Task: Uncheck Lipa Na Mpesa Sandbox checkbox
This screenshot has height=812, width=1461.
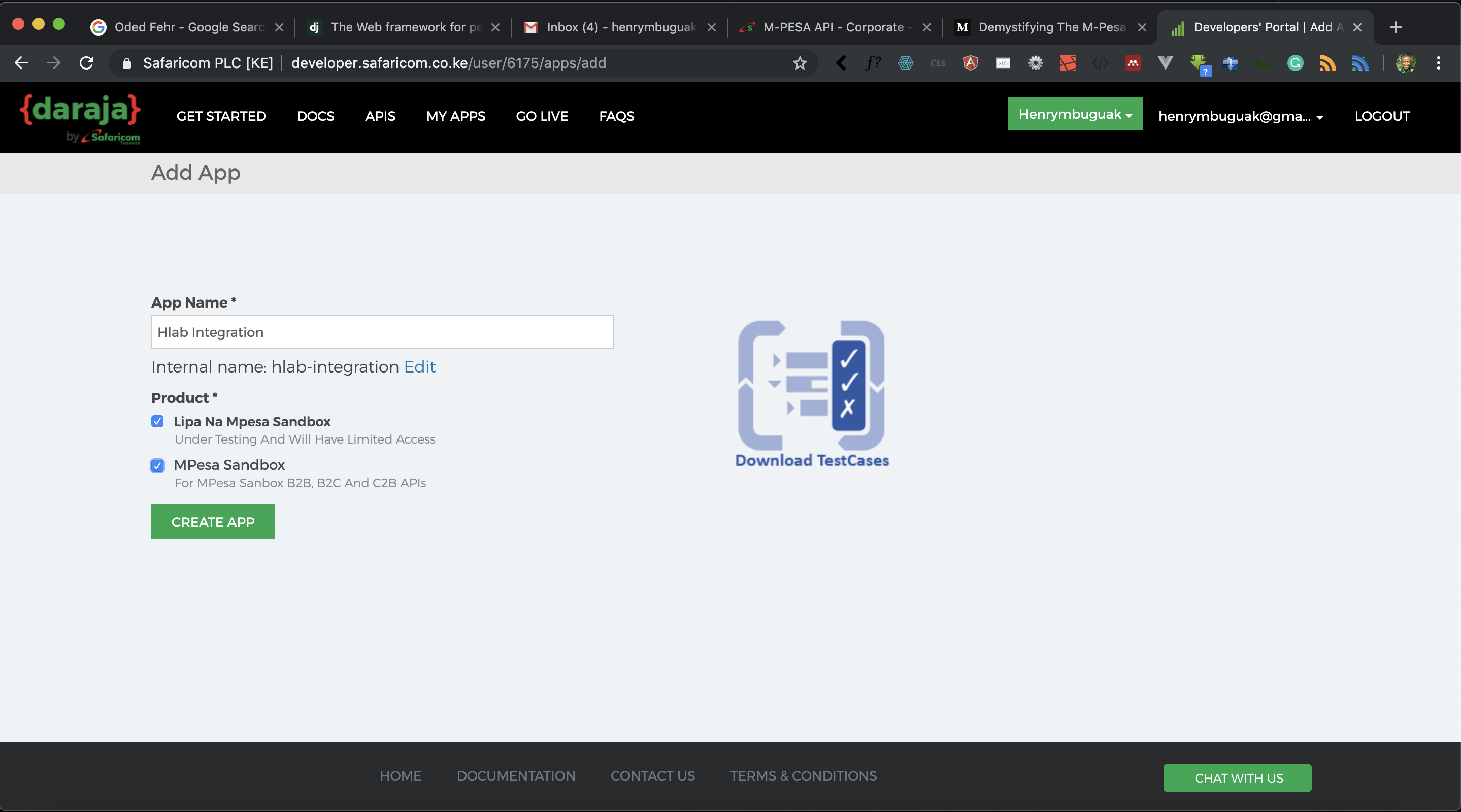Action: click(x=158, y=421)
